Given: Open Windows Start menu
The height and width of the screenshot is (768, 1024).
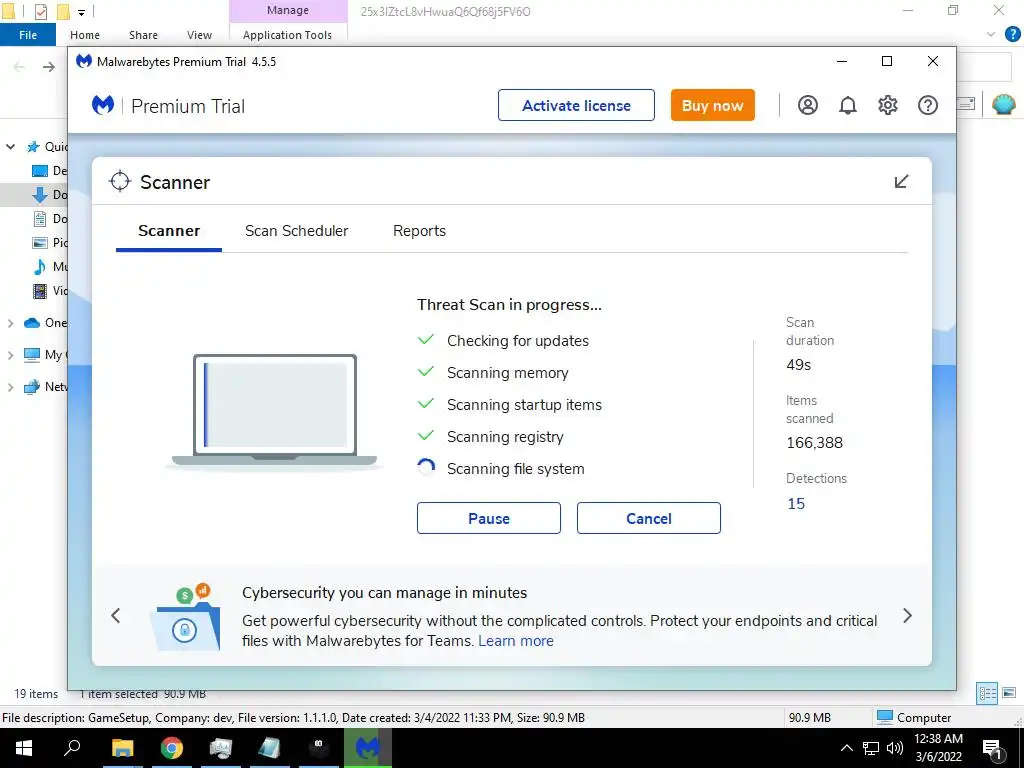Looking at the screenshot, I should [x=24, y=748].
